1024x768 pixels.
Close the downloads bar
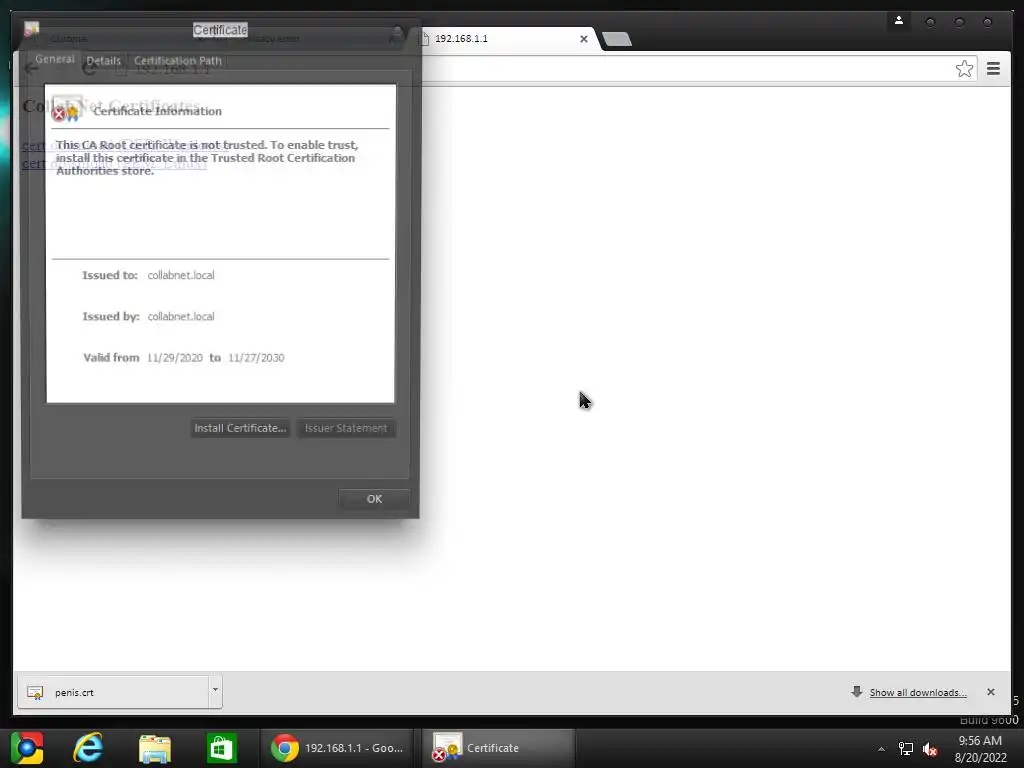click(x=991, y=692)
